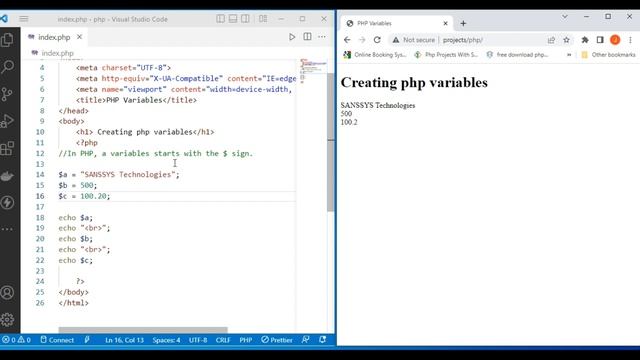
Task: Change indentation via Spaces: 4
Action: point(166,340)
